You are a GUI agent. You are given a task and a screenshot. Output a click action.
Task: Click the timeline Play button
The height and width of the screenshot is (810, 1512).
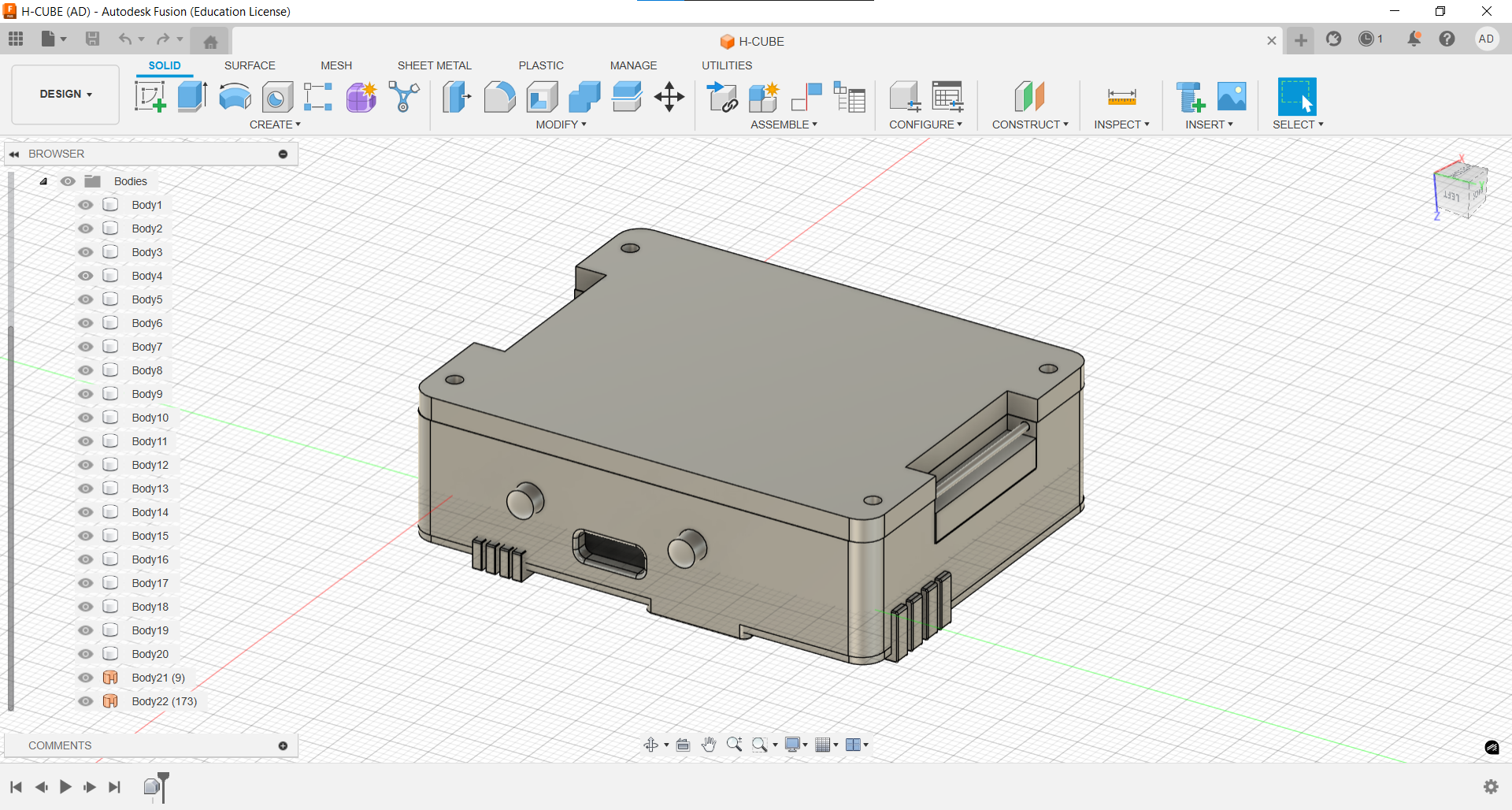pos(65,786)
